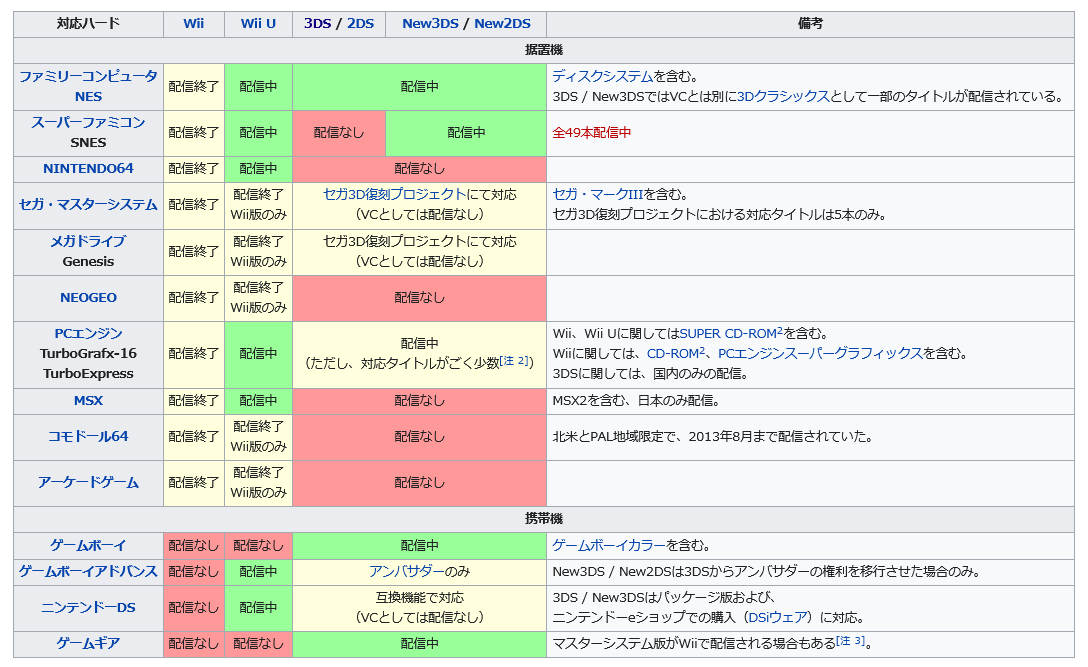Click 配信終了 Wii cell in NINTENDO64 row
The image size is (1088, 667).
(194, 169)
